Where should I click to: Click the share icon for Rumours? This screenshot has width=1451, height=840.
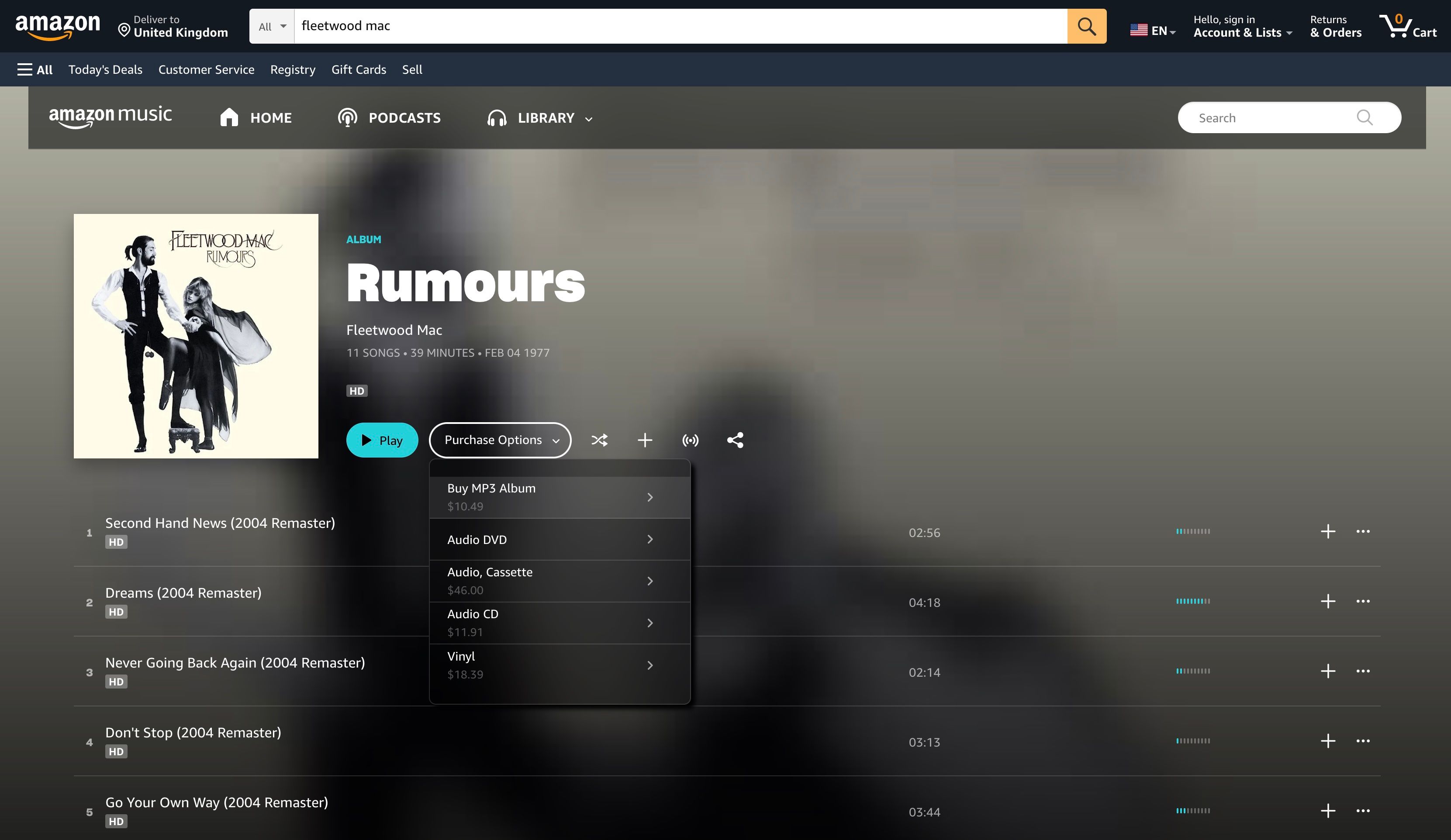pos(735,440)
